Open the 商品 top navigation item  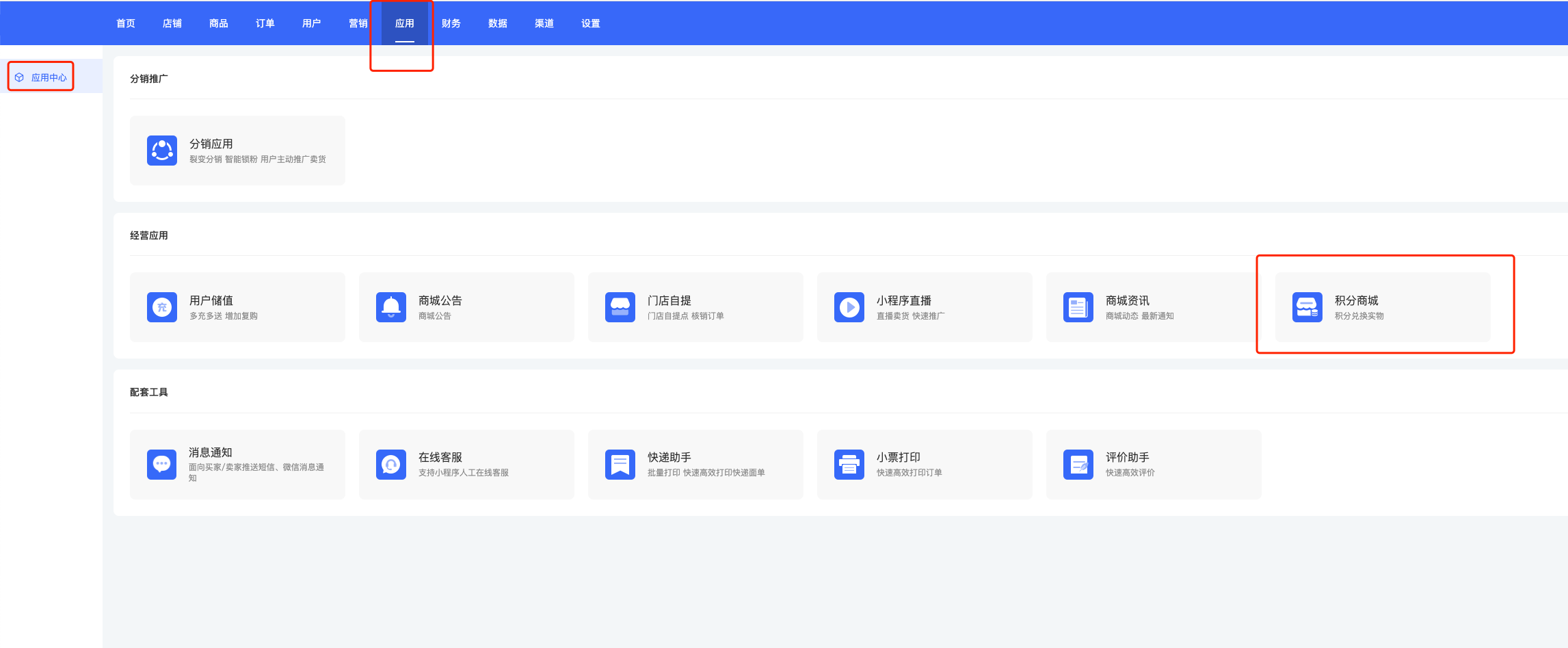click(x=219, y=23)
